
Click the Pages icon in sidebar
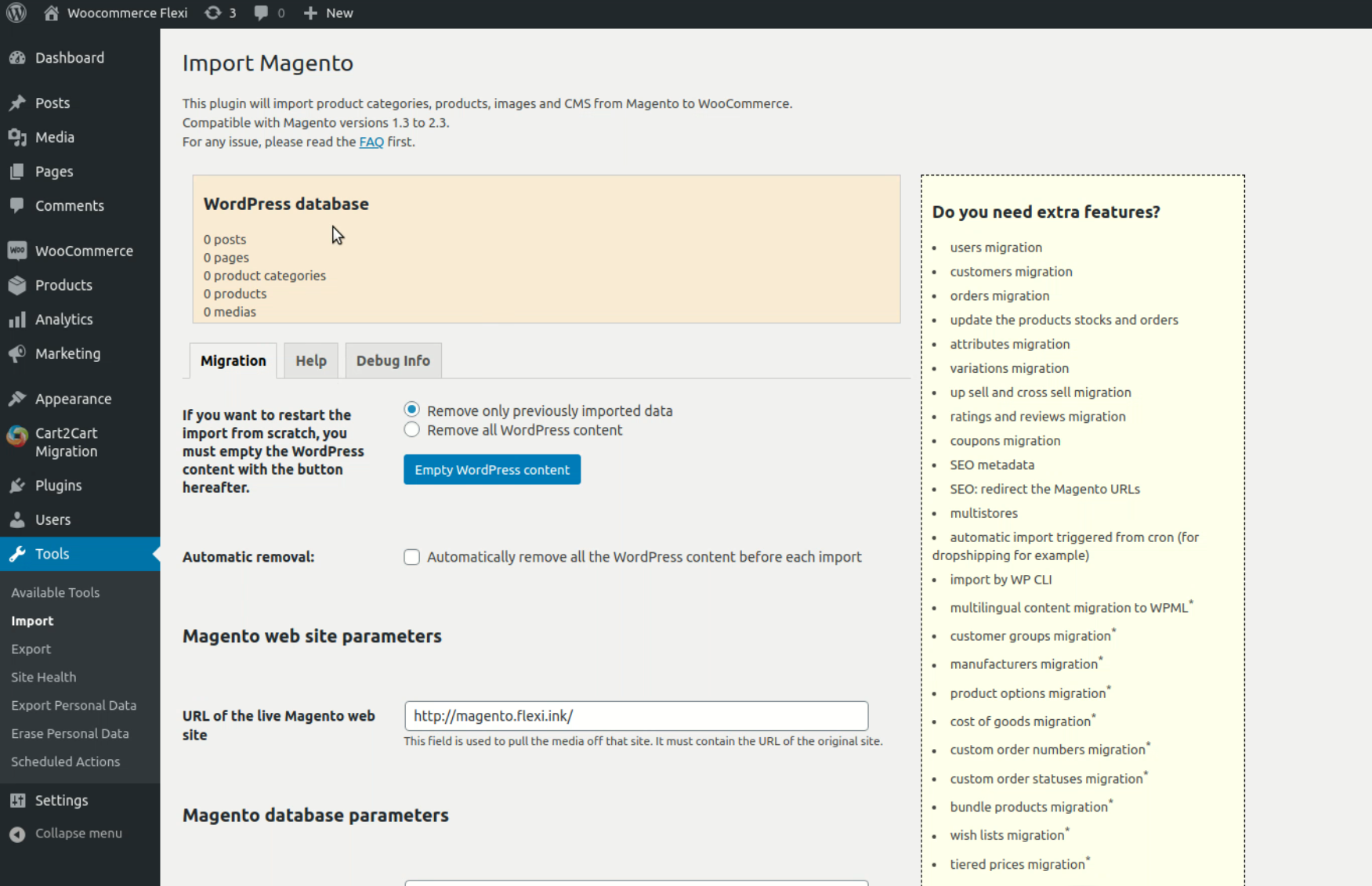pyautogui.click(x=17, y=172)
